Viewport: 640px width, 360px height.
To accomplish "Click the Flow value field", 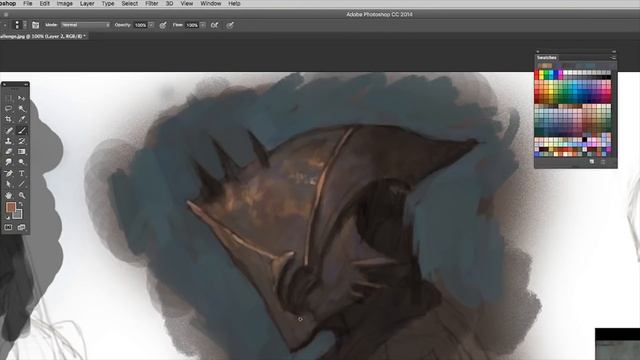I will pos(192,25).
